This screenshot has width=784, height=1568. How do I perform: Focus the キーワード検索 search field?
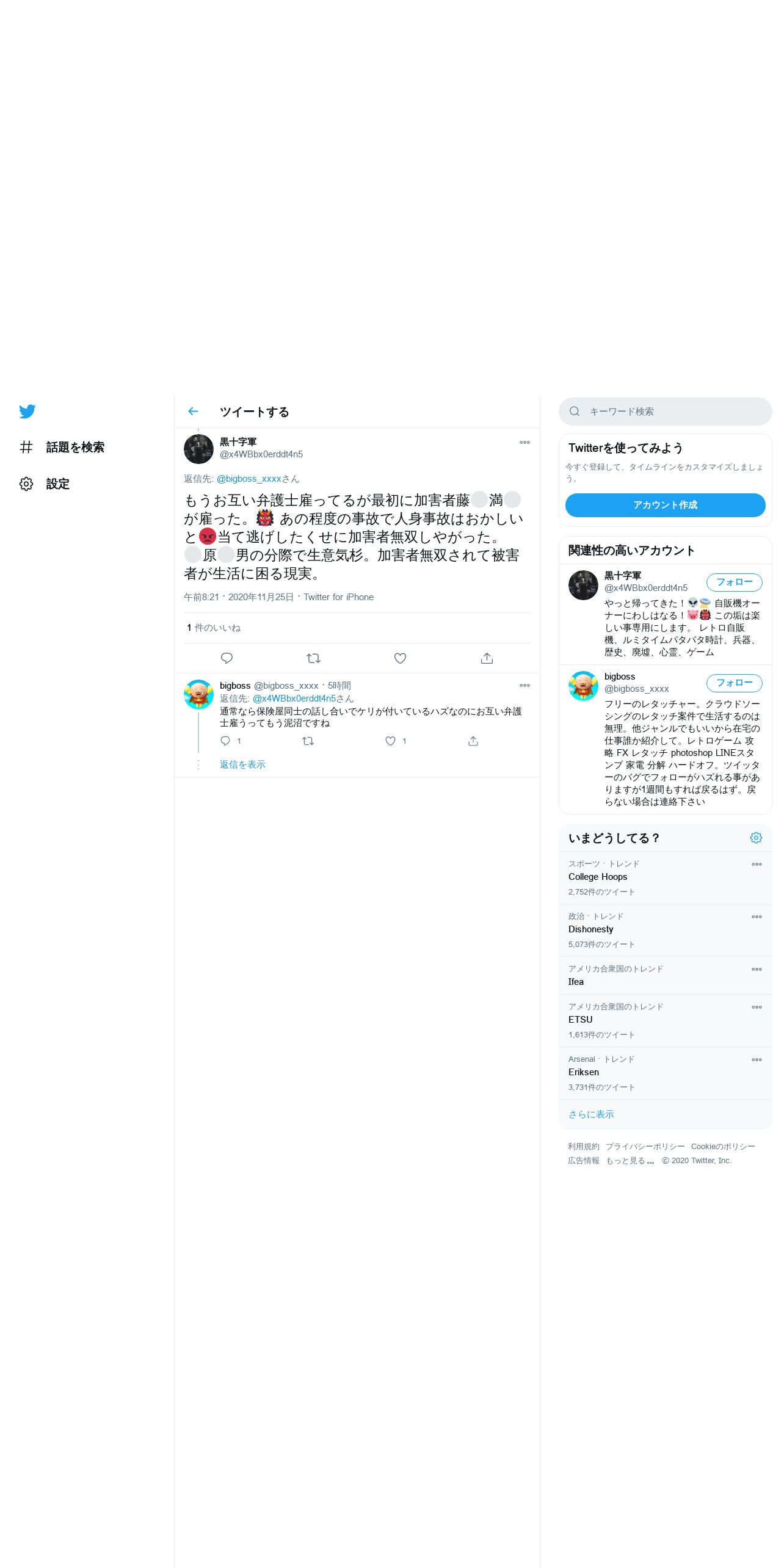(x=665, y=412)
